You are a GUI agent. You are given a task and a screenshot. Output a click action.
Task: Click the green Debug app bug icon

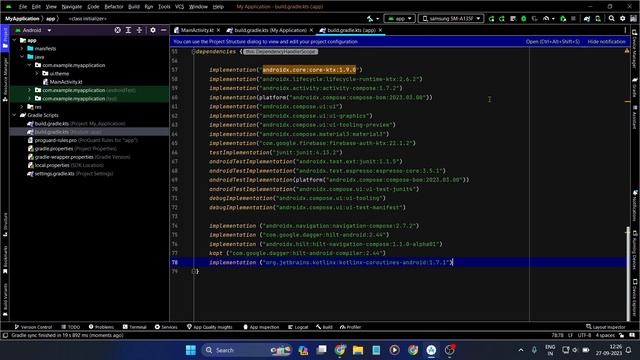click(x=524, y=19)
